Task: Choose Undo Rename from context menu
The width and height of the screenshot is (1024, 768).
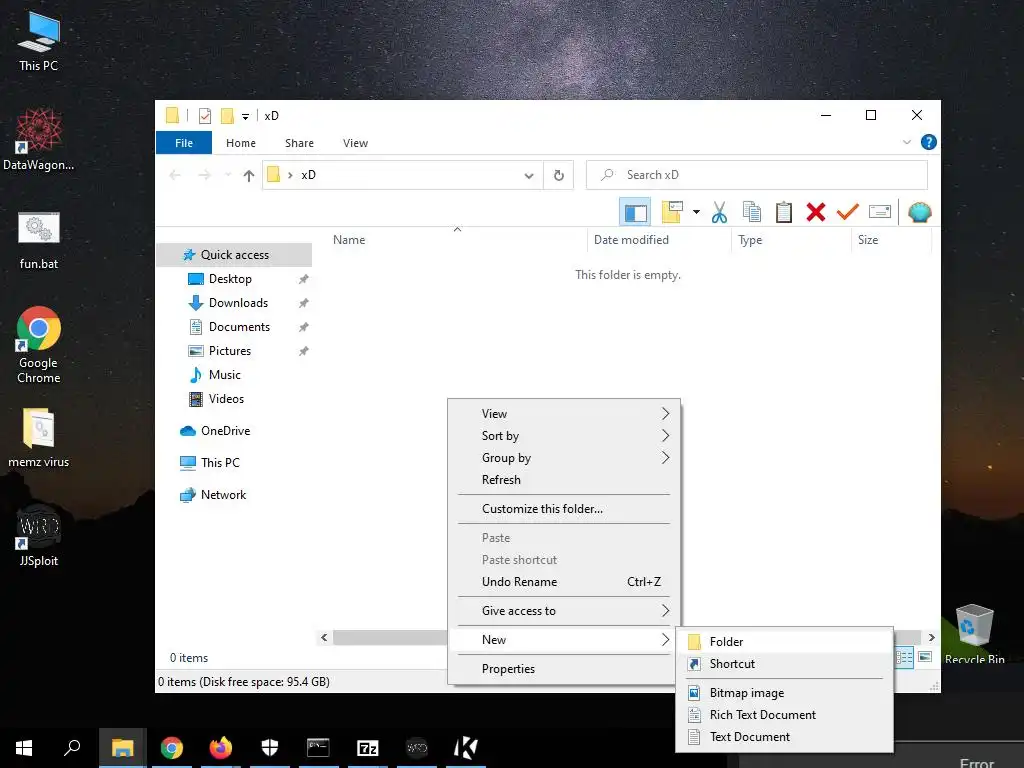Action: pyautogui.click(x=564, y=582)
